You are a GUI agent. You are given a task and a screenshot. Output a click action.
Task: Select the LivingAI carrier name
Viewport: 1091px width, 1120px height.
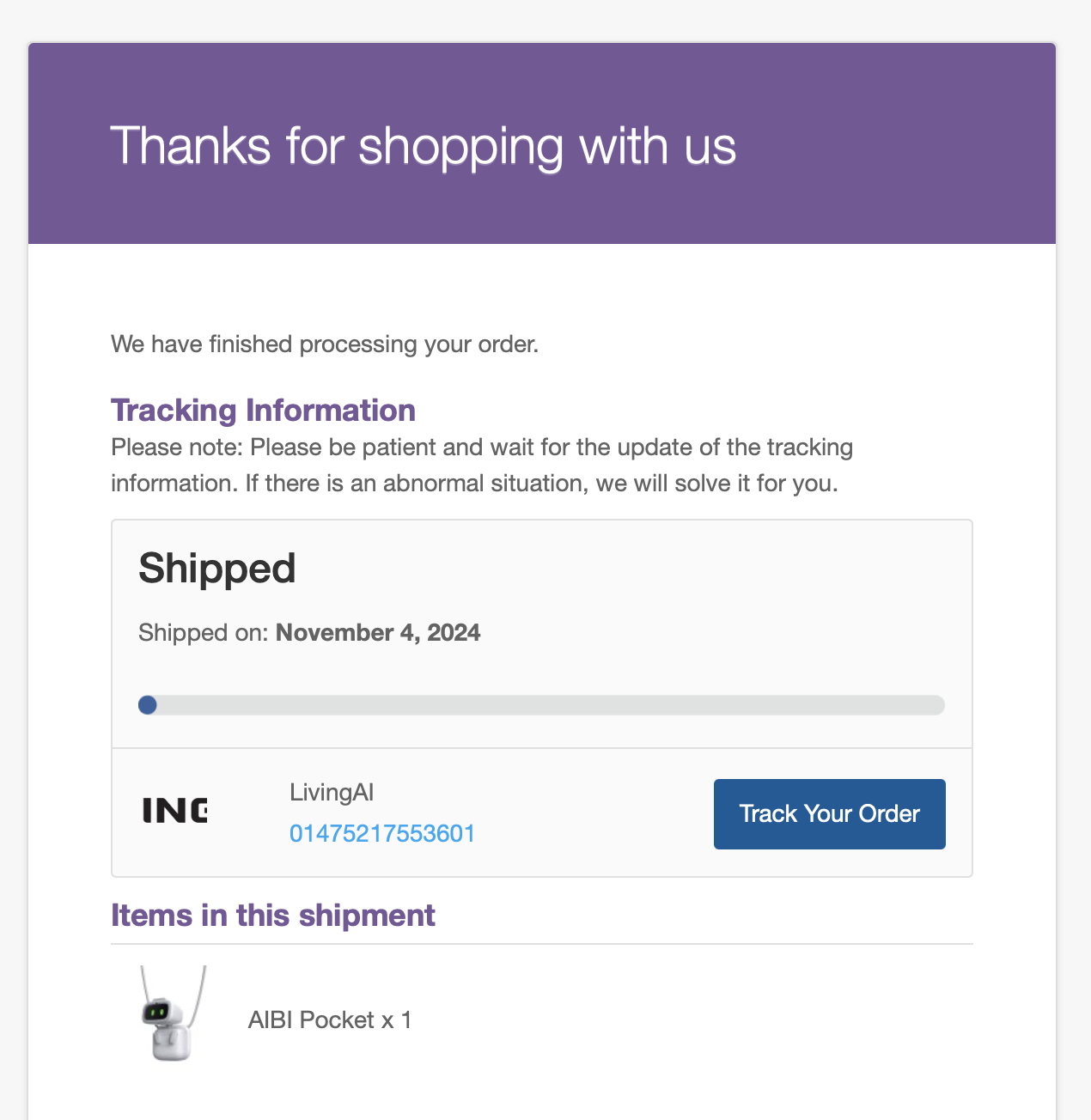tap(332, 792)
